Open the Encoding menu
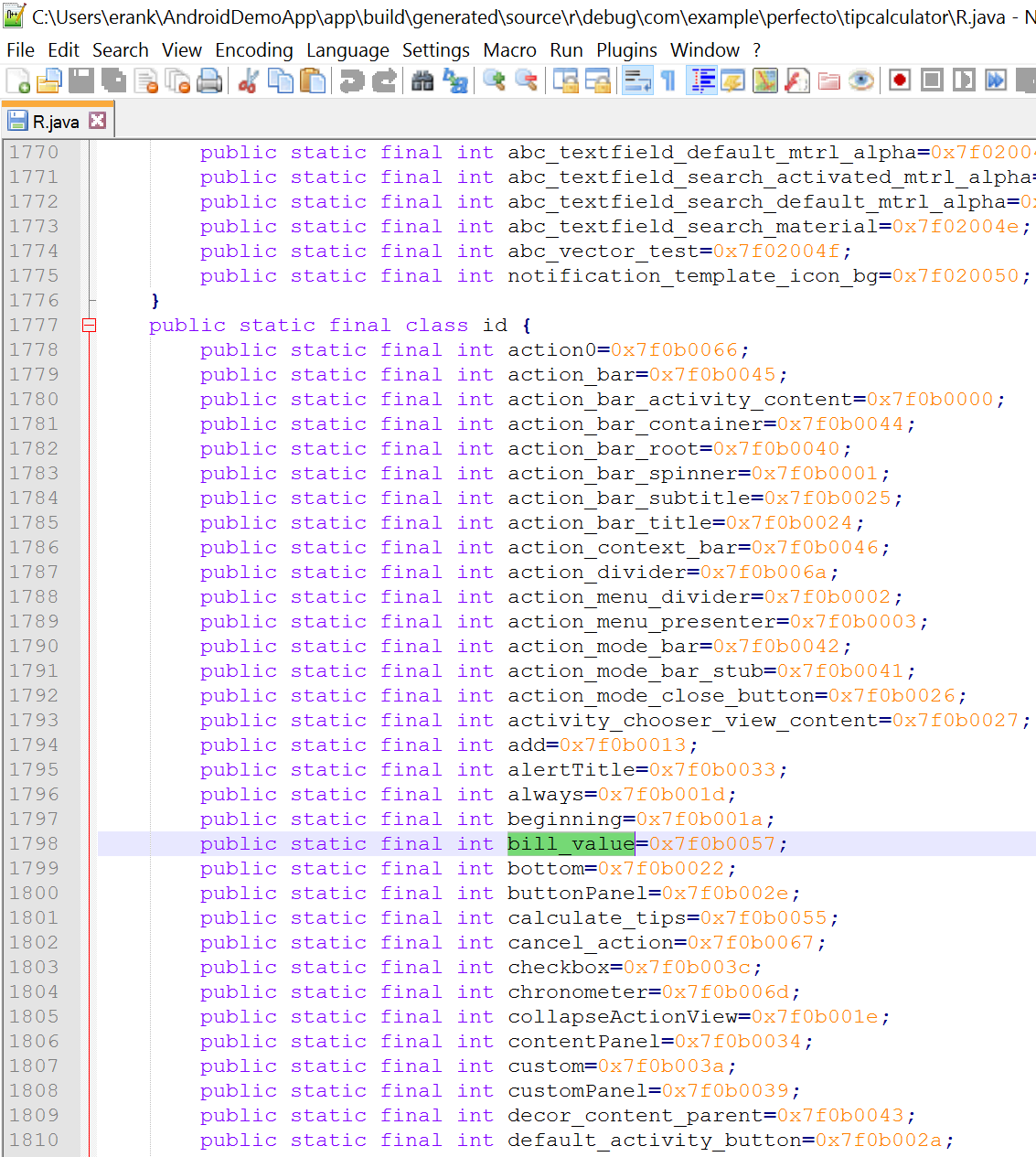This screenshot has width=1036, height=1157. point(254,50)
